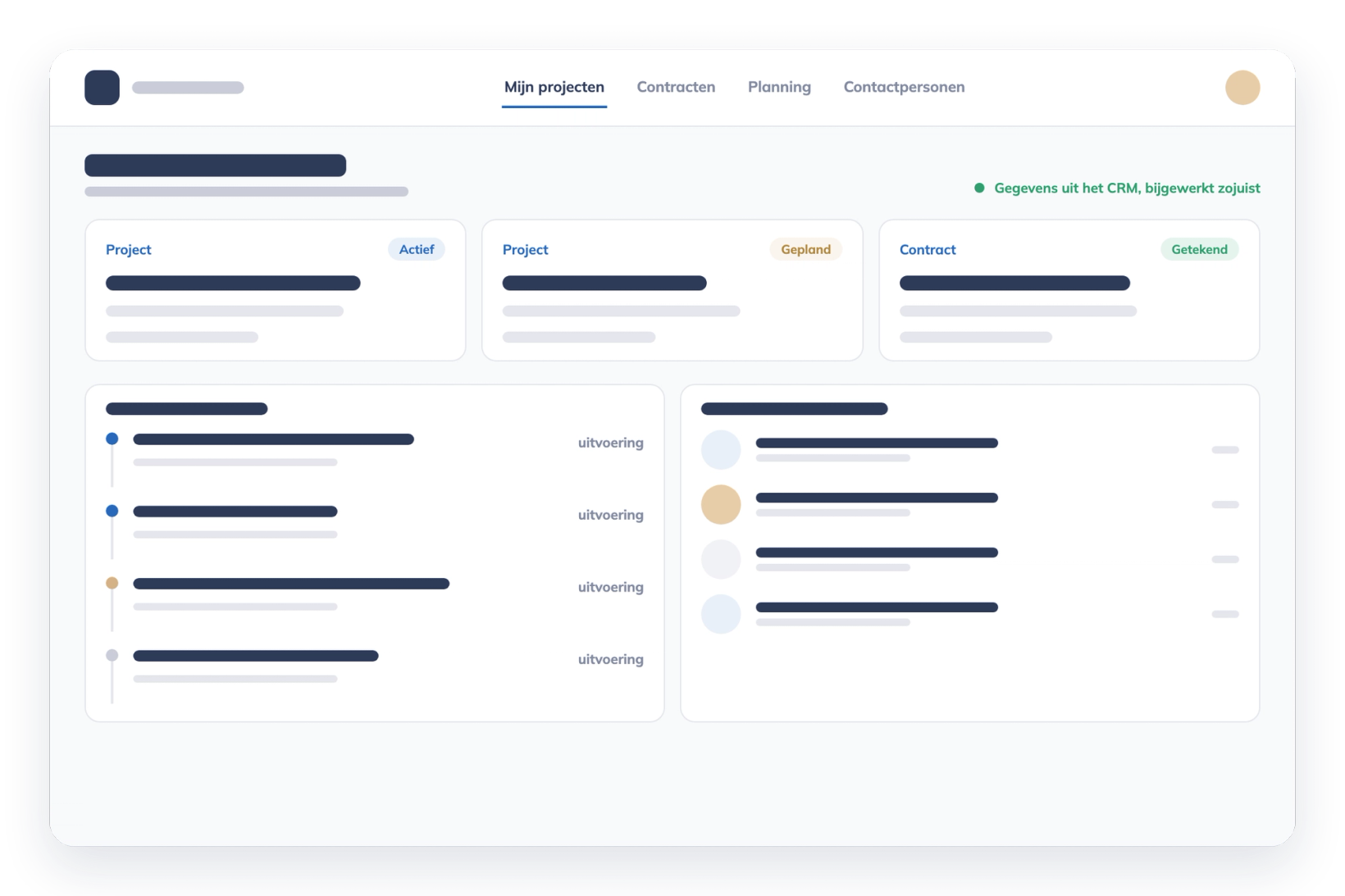Click the Getekend status badge
The height and width of the screenshot is (896, 1345).
click(1199, 249)
